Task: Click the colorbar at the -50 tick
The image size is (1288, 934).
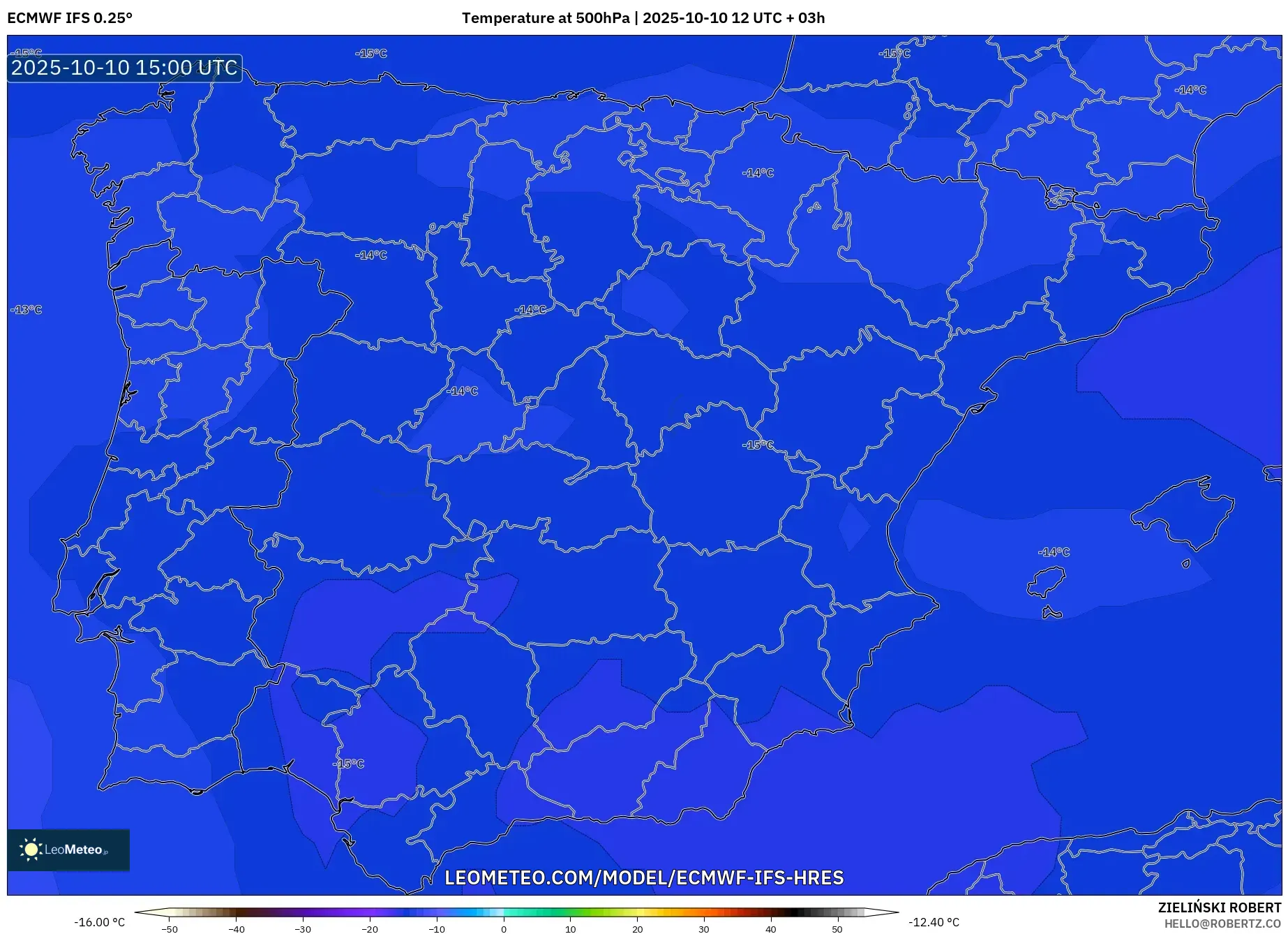Action: pyautogui.click(x=170, y=912)
